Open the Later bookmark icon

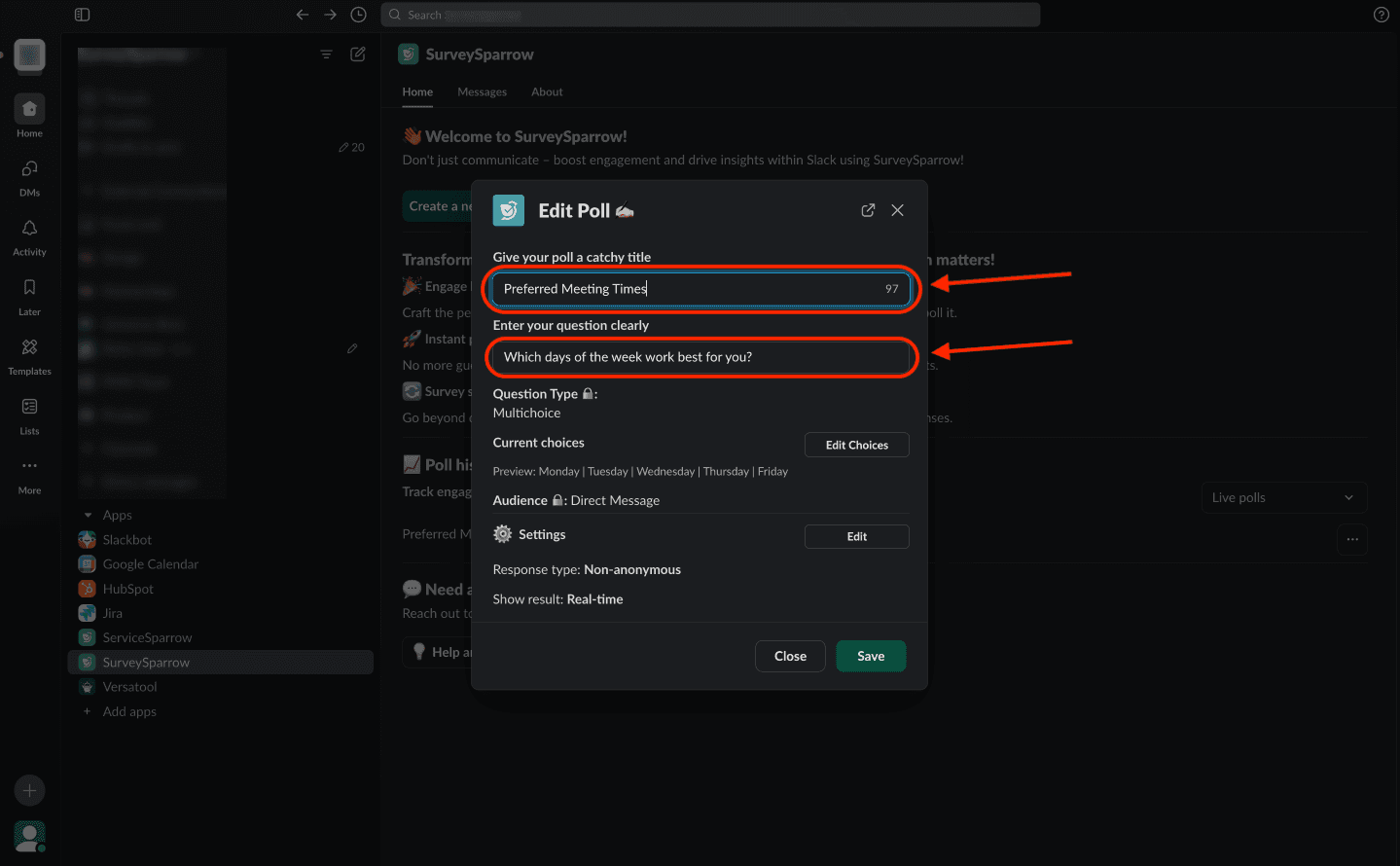tap(29, 288)
